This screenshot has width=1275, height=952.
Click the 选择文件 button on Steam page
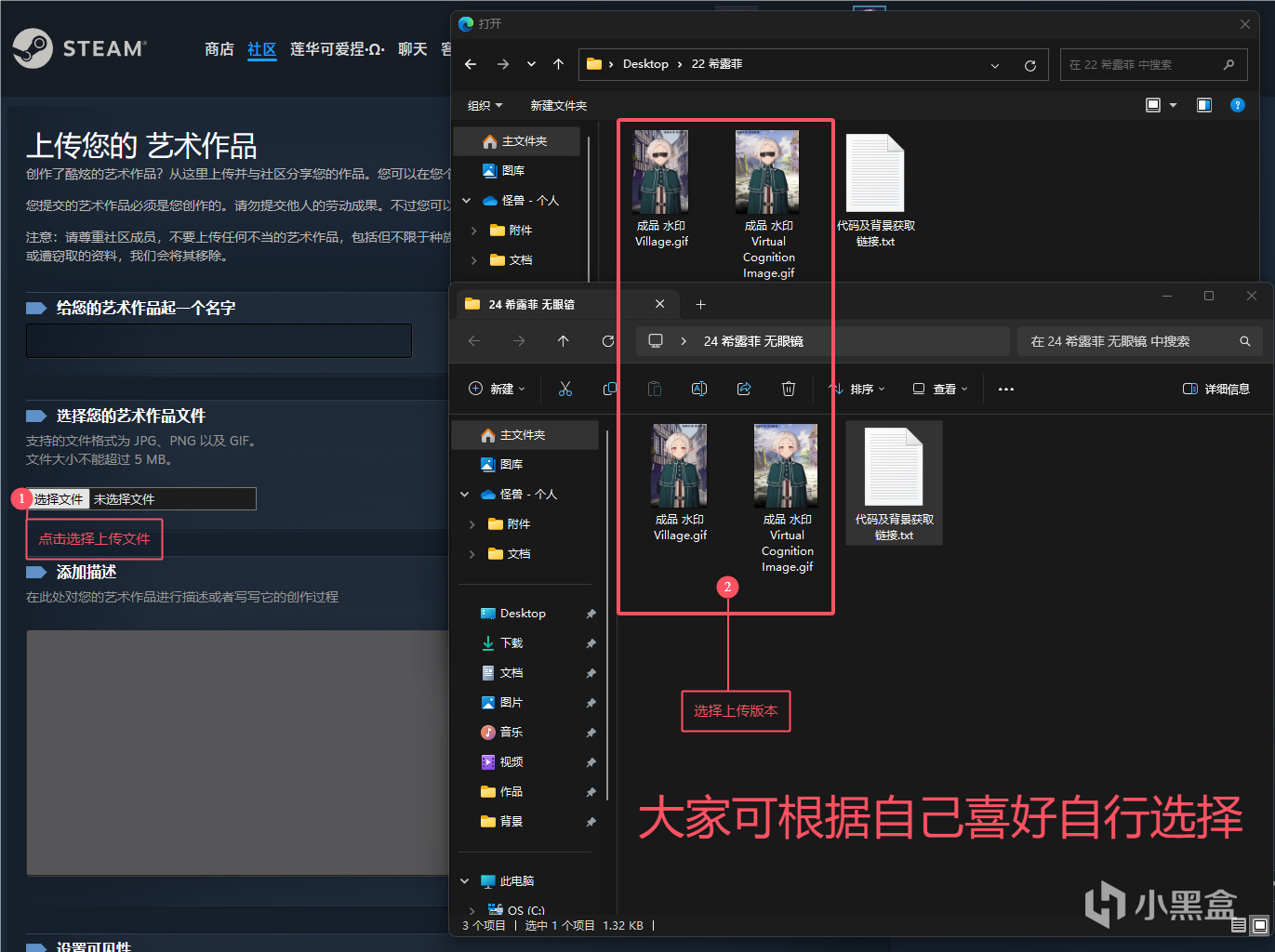click(59, 499)
